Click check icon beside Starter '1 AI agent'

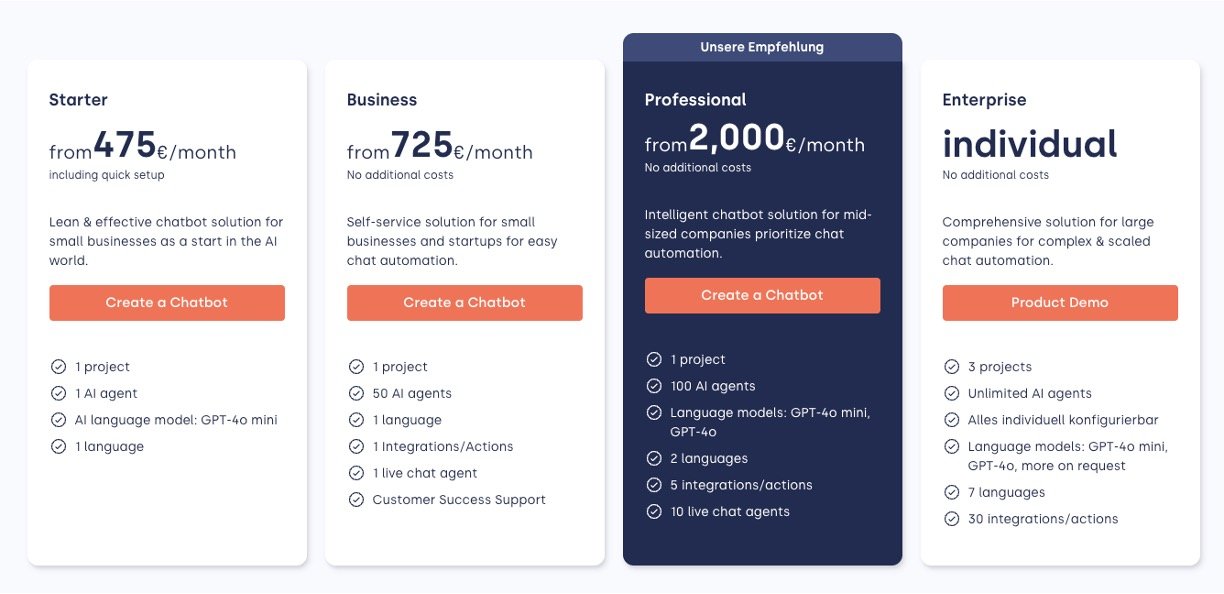click(x=58, y=394)
